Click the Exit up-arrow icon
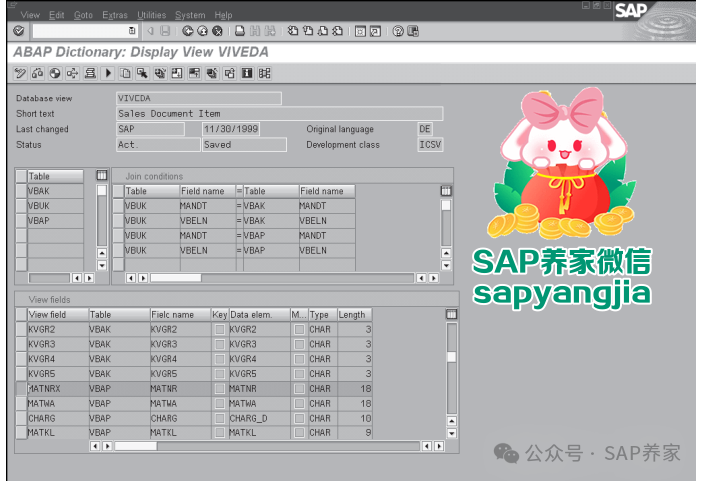Image resolution: width=703 pixels, height=481 pixels. point(203,31)
